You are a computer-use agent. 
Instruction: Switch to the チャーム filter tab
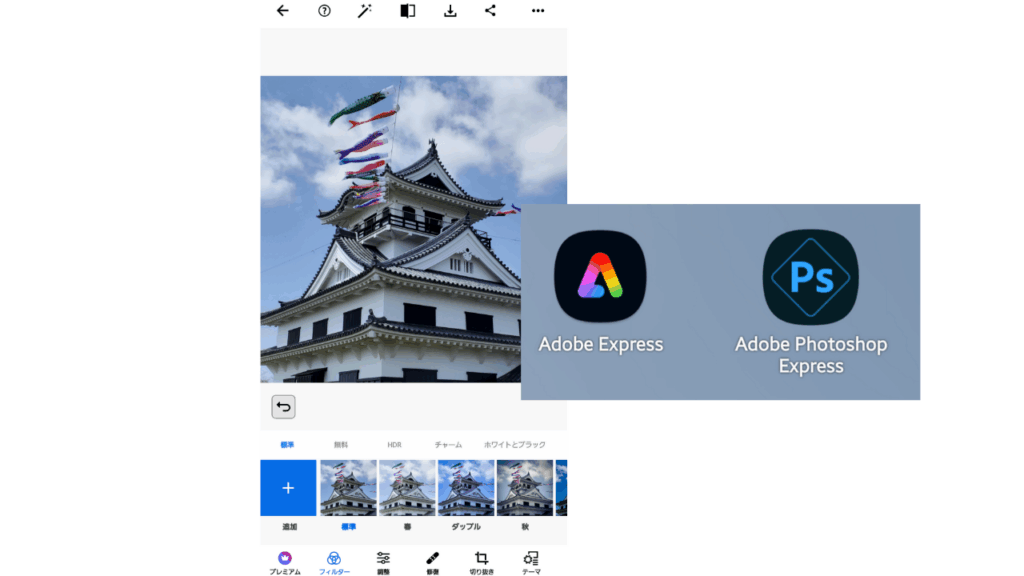(448, 445)
